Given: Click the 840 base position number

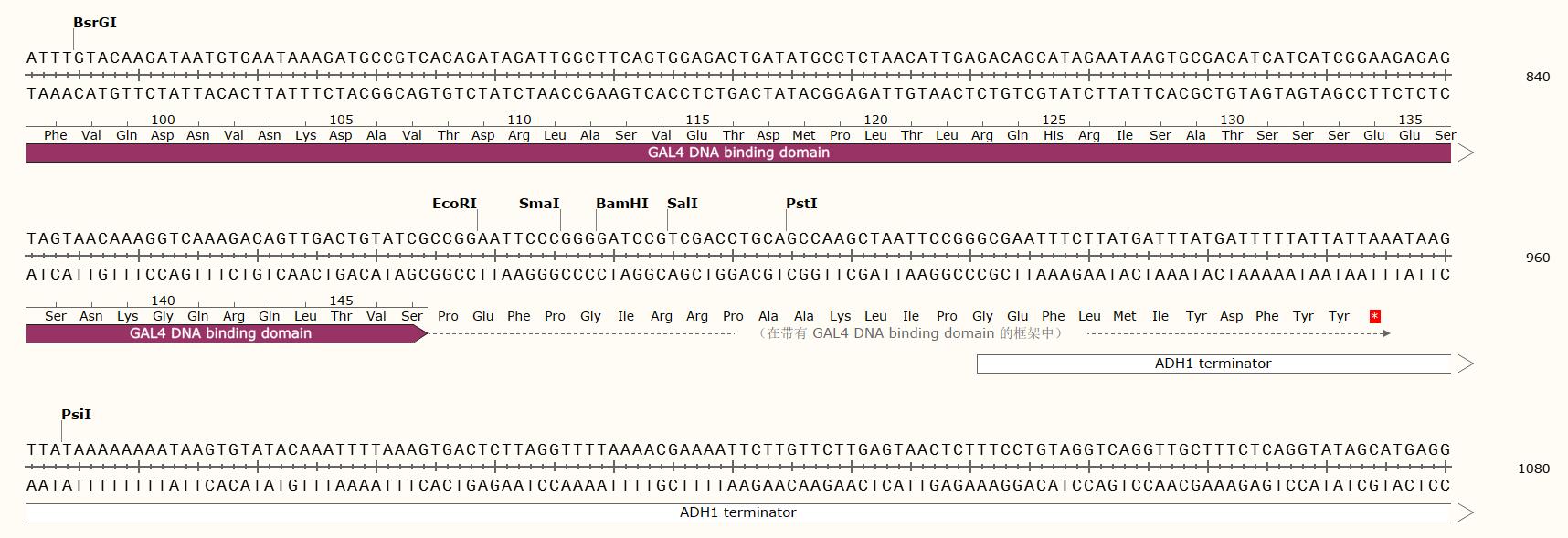Looking at the screenshot, I should click(1538, 77).
